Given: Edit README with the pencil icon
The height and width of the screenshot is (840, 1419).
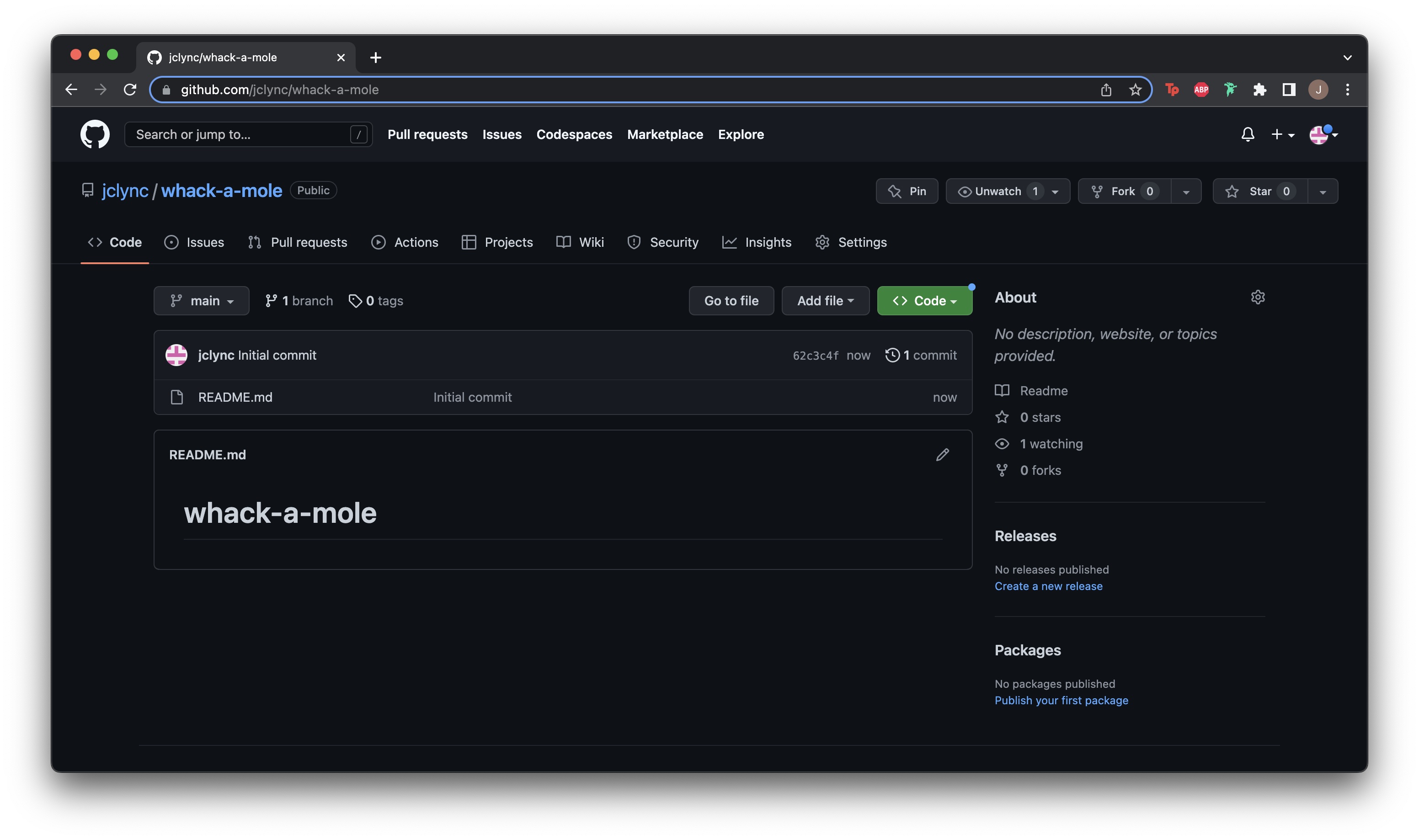Looking at the screenshot, I should pos(942,455).
